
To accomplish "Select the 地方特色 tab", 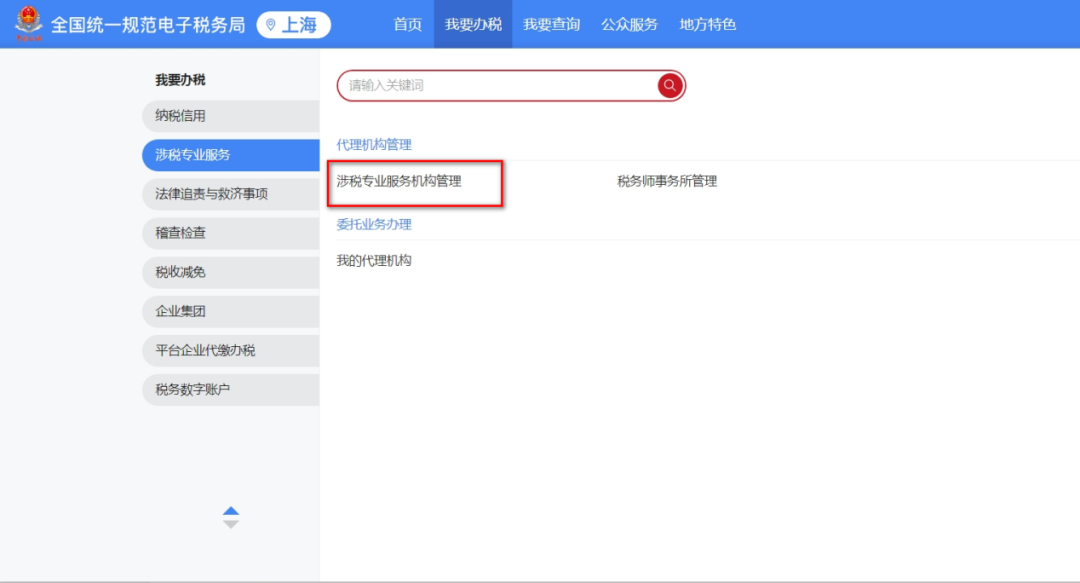I will pyautogui.click(x=706, y=24).
